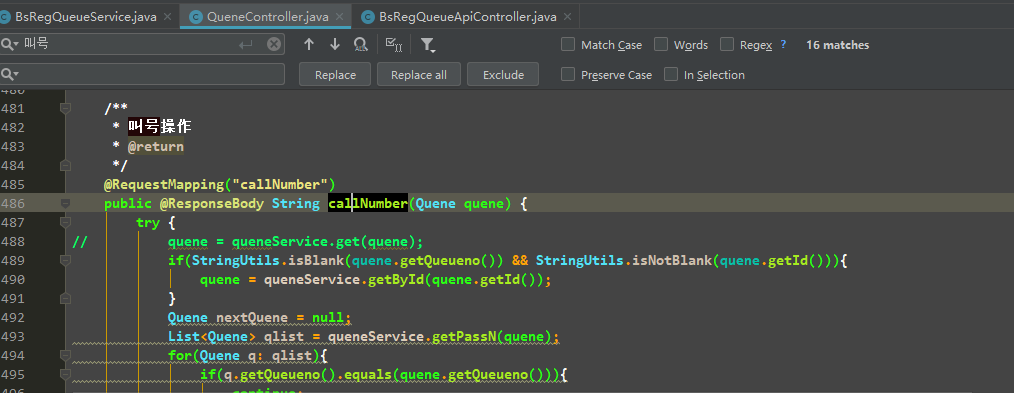Close the BsRegQueueService.java tab
Screen dimensions: 1014x393
[x=168, y=17]
